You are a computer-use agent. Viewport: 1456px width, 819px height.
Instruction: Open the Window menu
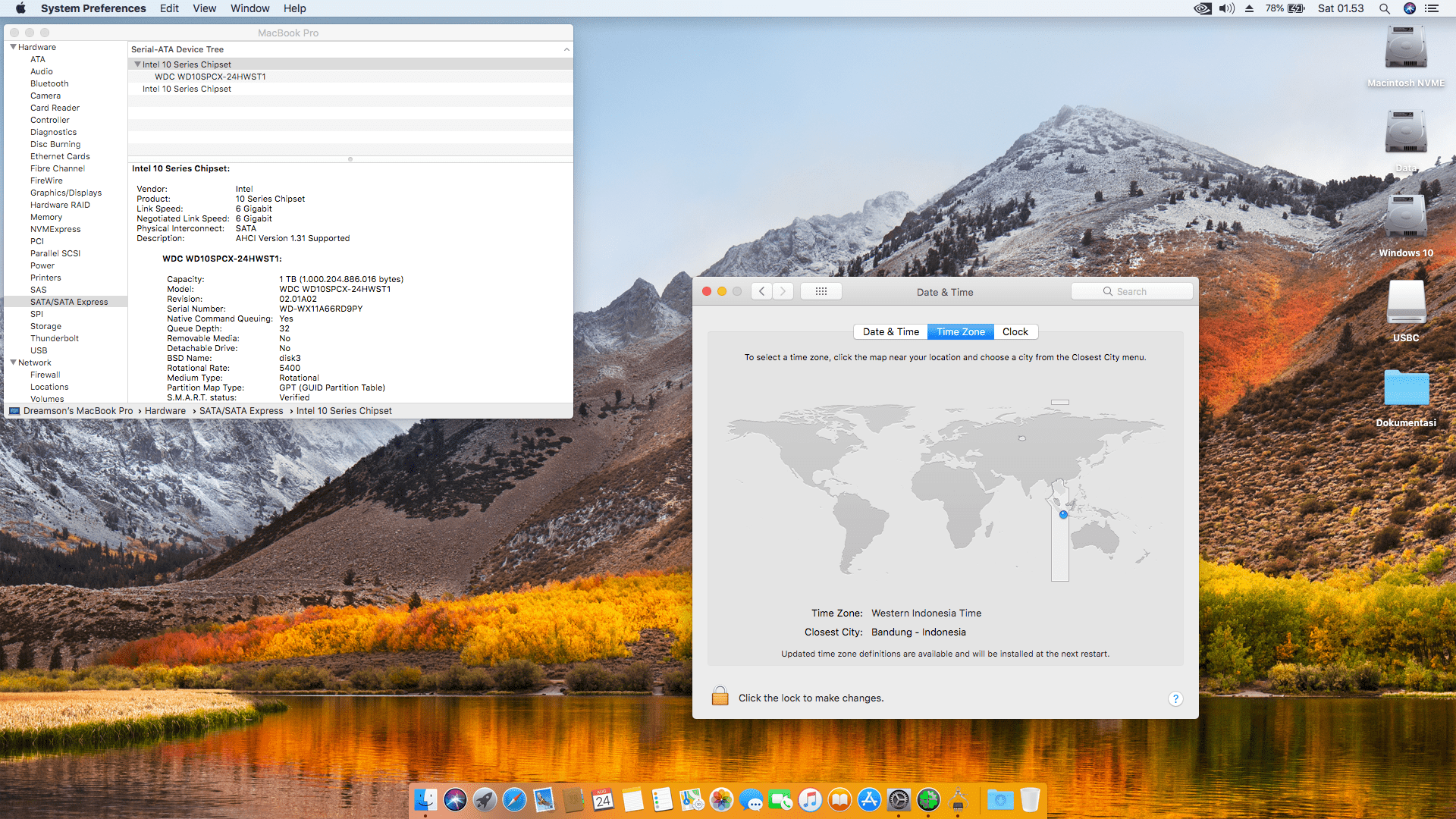249,8
